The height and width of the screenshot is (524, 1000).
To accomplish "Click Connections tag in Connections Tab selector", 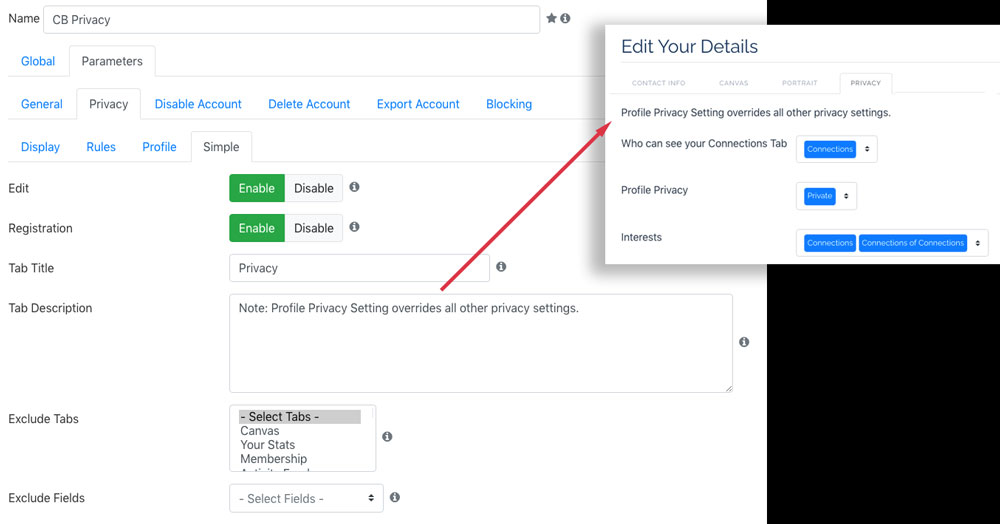I will pos(830,149).
